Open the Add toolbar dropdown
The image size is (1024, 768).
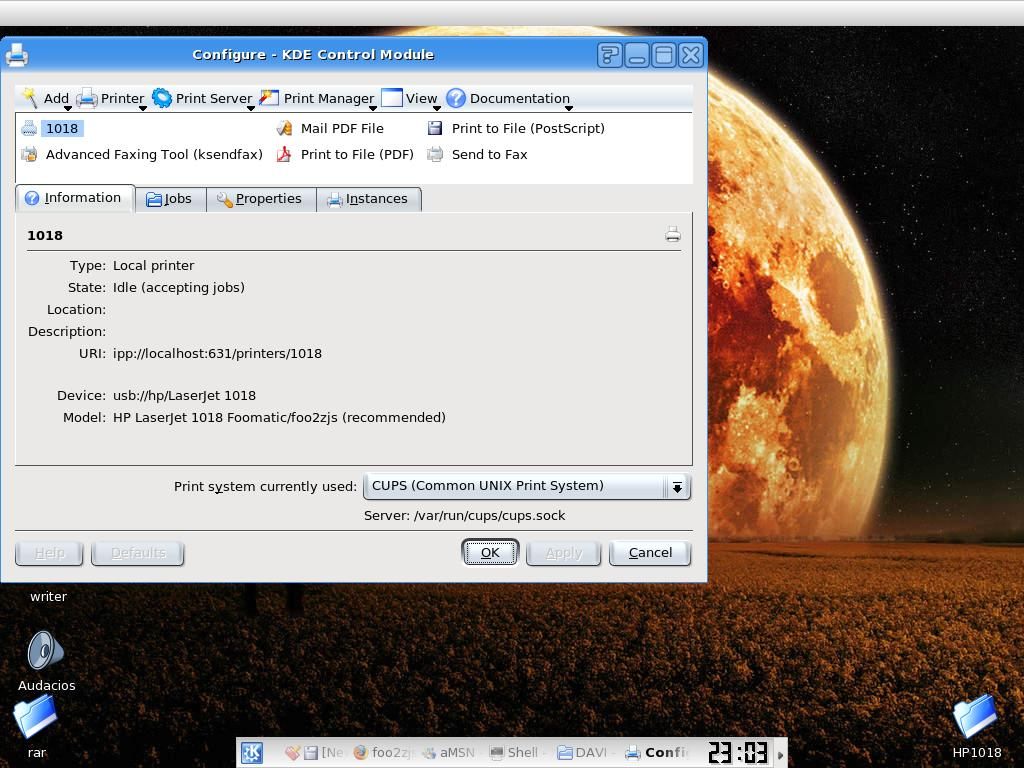(x=46, y=99)
